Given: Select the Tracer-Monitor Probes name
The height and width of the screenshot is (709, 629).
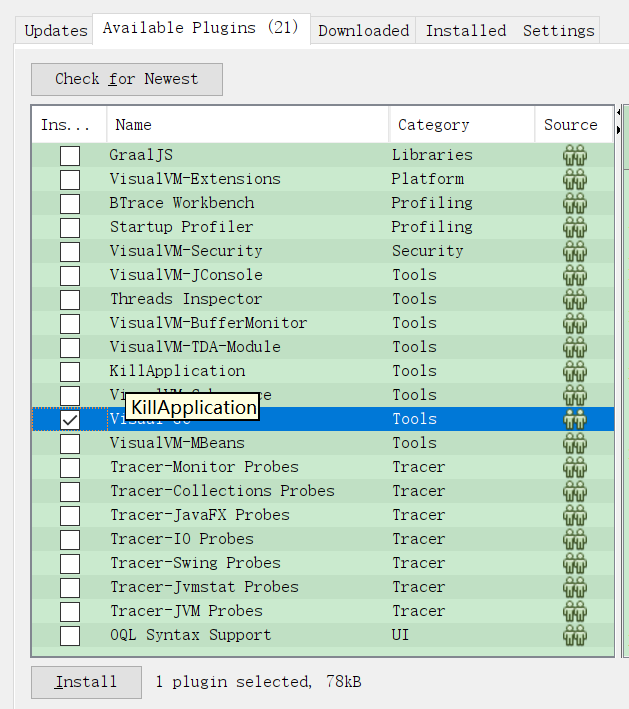Looking at the screenshot, I should [204, 467].
